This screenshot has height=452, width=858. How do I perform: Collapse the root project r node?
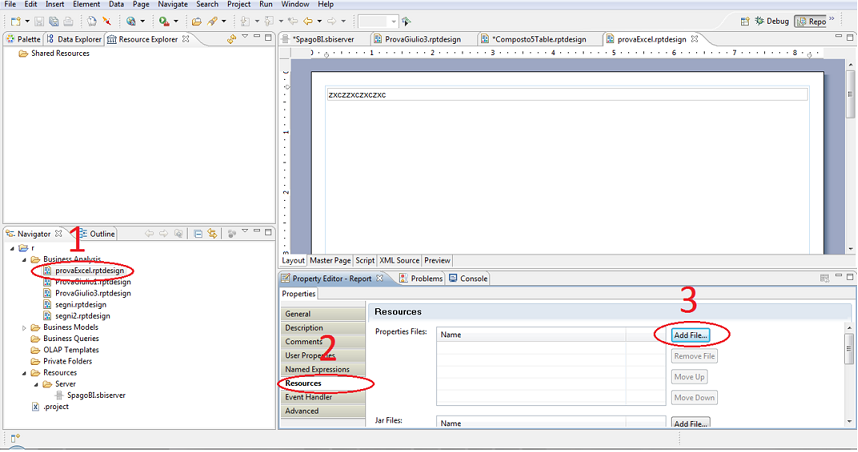coord(12,248)
